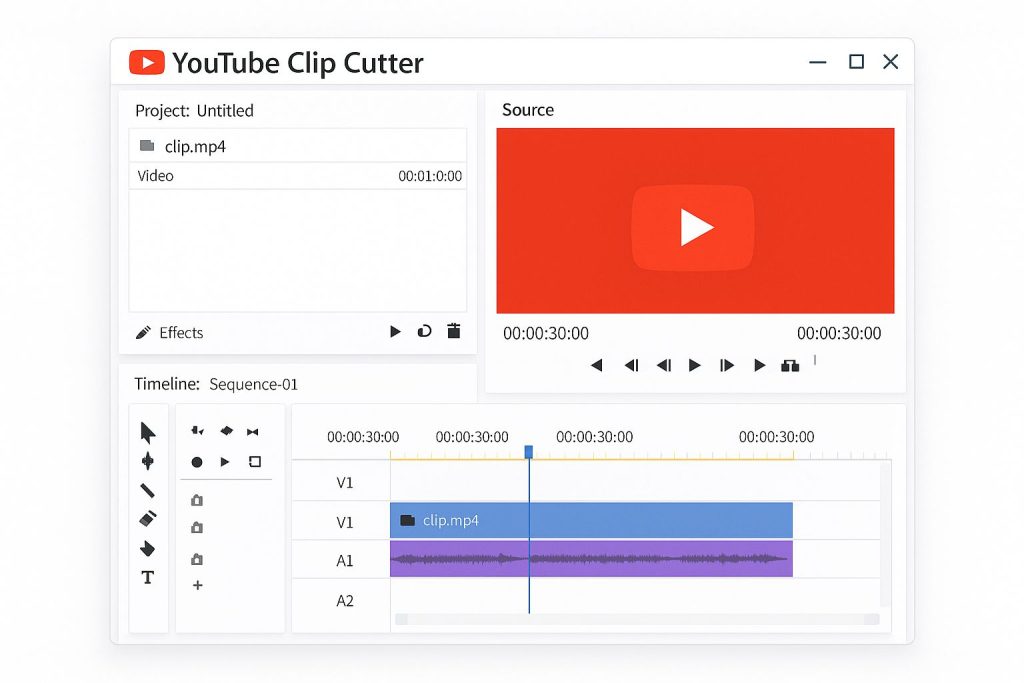The image size is (1024, 683).
Task: Click the square loop-stop icon
Action: click(255, 462)
